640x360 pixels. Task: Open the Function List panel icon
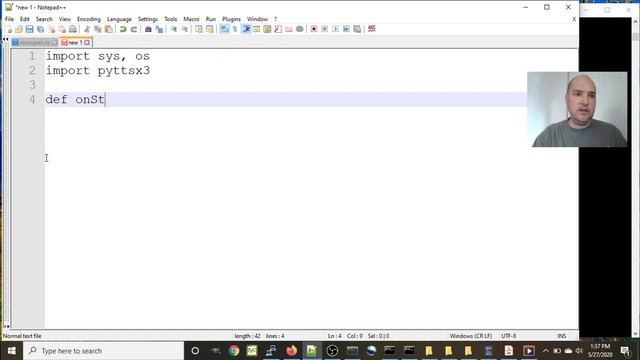pyautogui.click(x=278, y=29)
